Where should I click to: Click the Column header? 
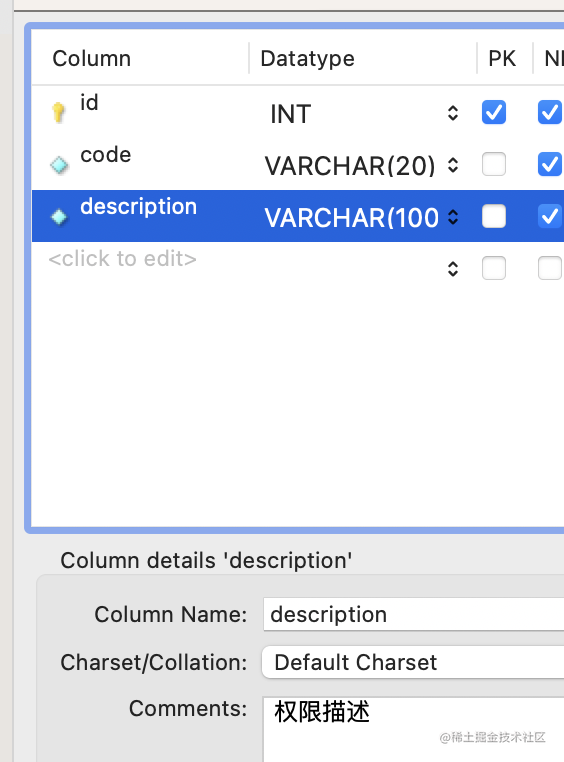91,59
